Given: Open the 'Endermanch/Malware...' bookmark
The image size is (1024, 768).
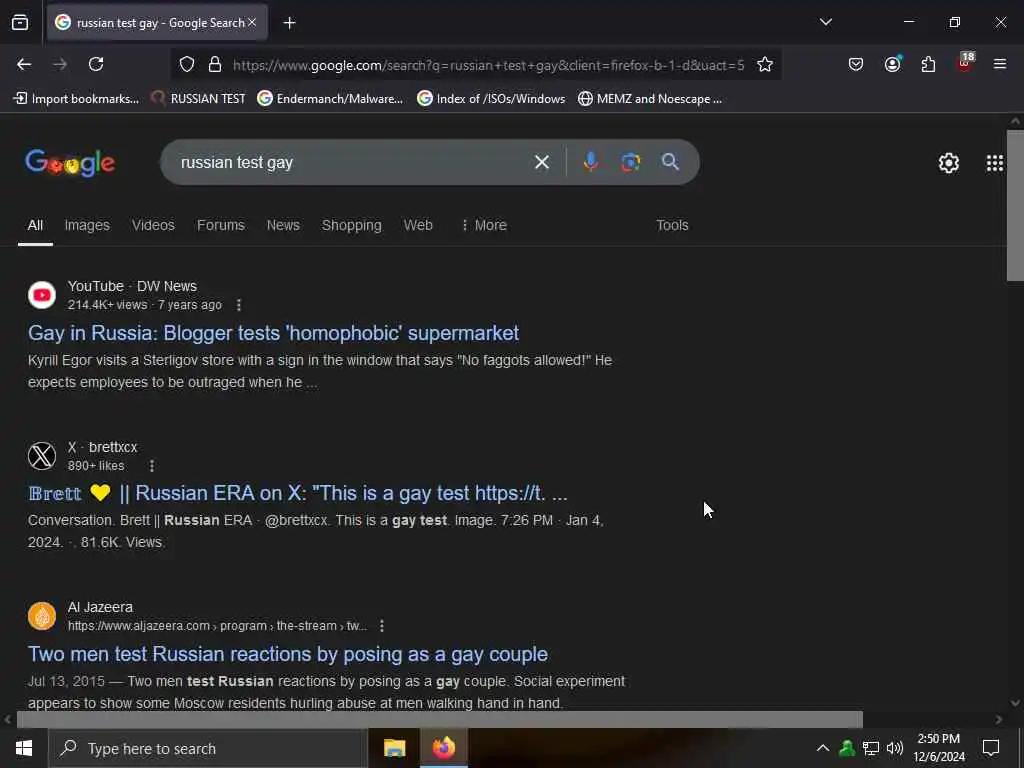Looking at the screenshot, I should pos(330,99).
